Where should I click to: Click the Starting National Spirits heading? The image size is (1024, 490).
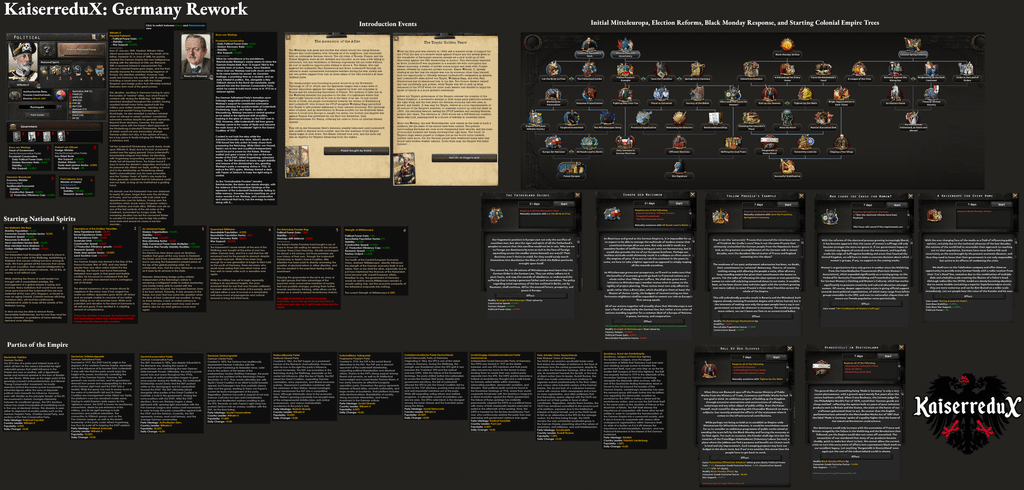(x=39, y=218)
